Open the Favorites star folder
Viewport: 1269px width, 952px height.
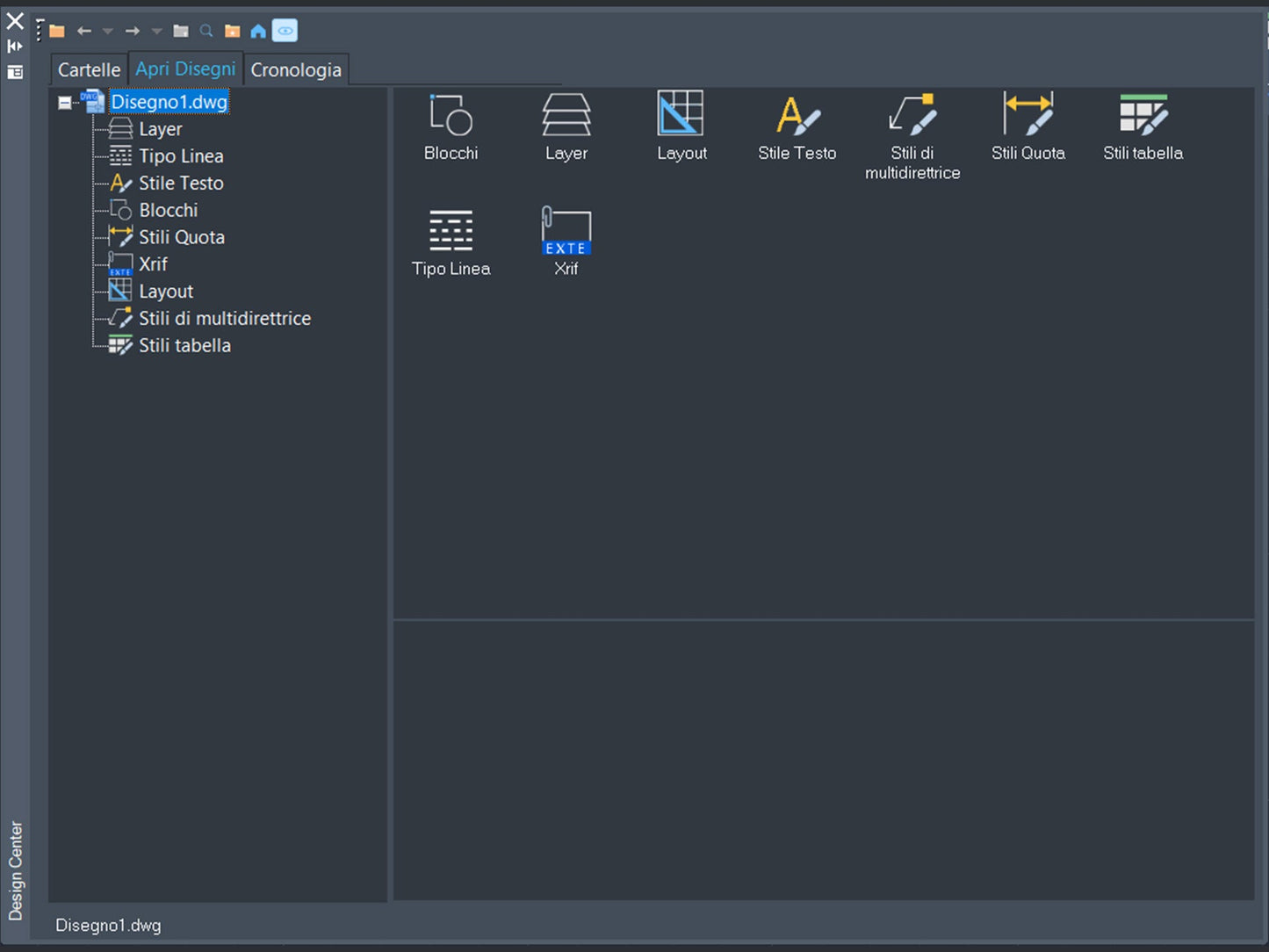[232, 32]
